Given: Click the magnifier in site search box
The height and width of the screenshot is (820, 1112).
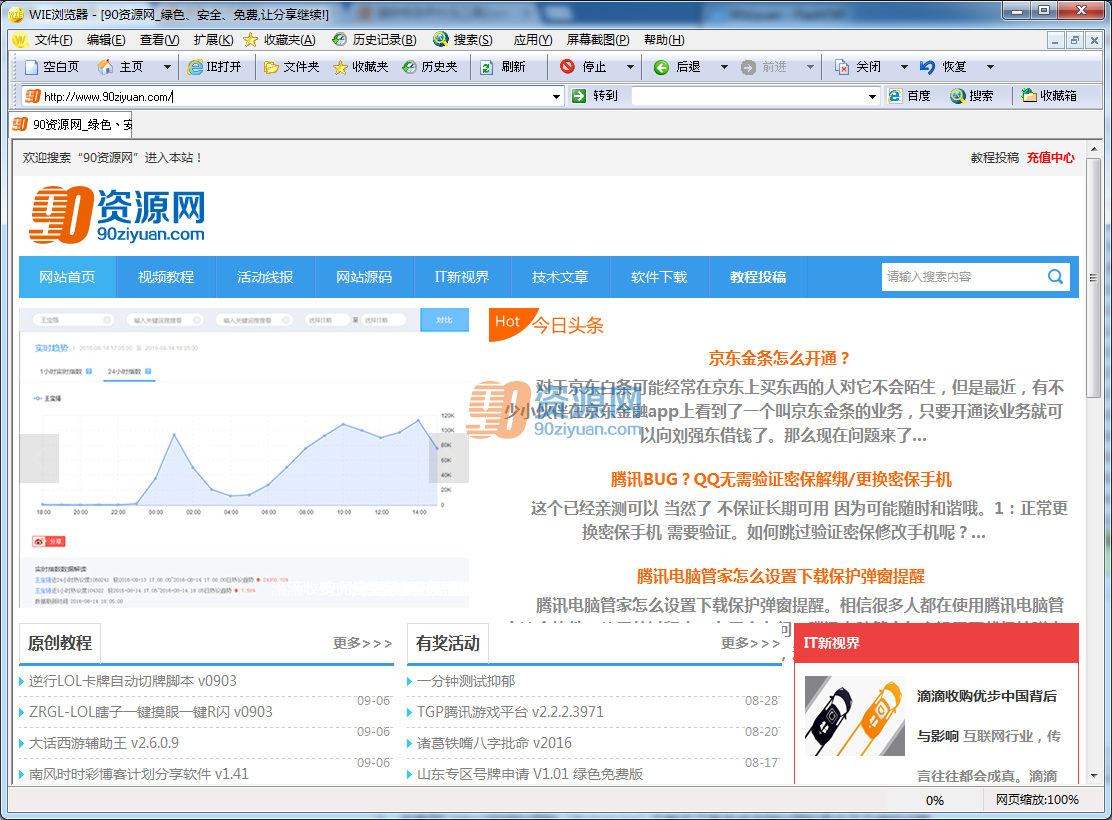Looking at the screenshot, I should pos(1055,277).
